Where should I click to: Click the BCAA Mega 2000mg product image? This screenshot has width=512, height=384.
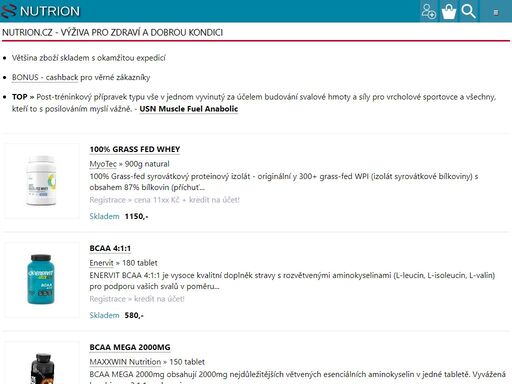click(41, 363)
